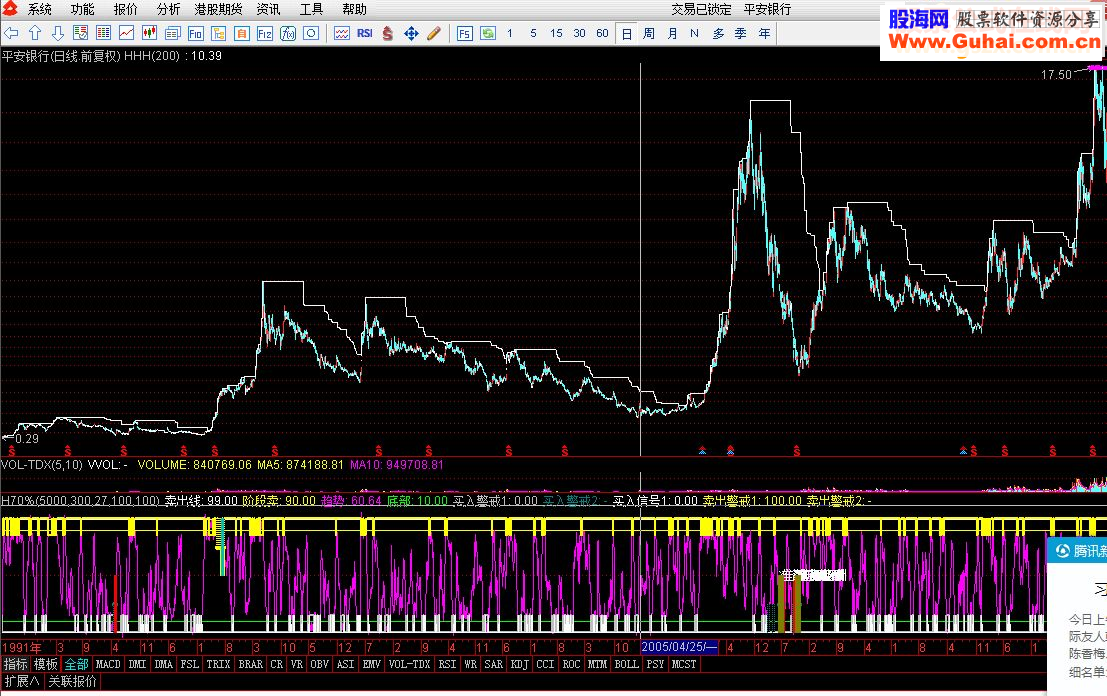The width and height of the screenshot is (1107, 696).
Task: Select the 15-minute period button
Action: (556, 33)
